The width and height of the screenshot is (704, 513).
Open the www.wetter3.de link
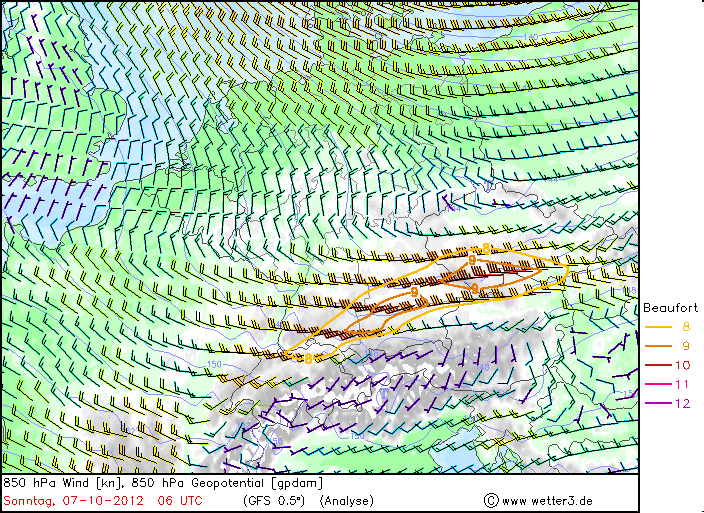click(x=547, y=501)
